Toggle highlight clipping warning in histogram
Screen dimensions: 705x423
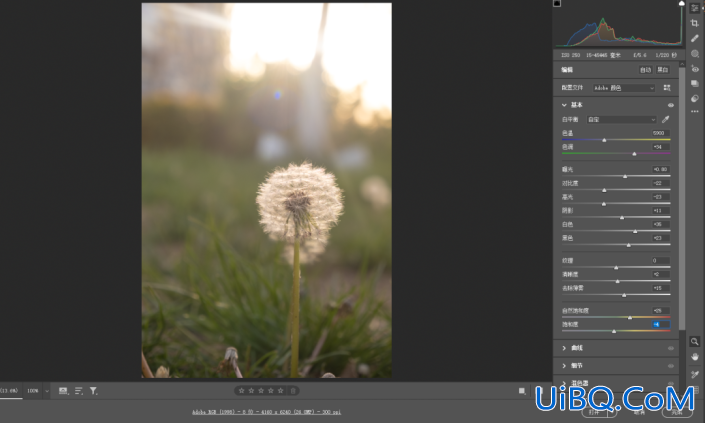point(682,3)
